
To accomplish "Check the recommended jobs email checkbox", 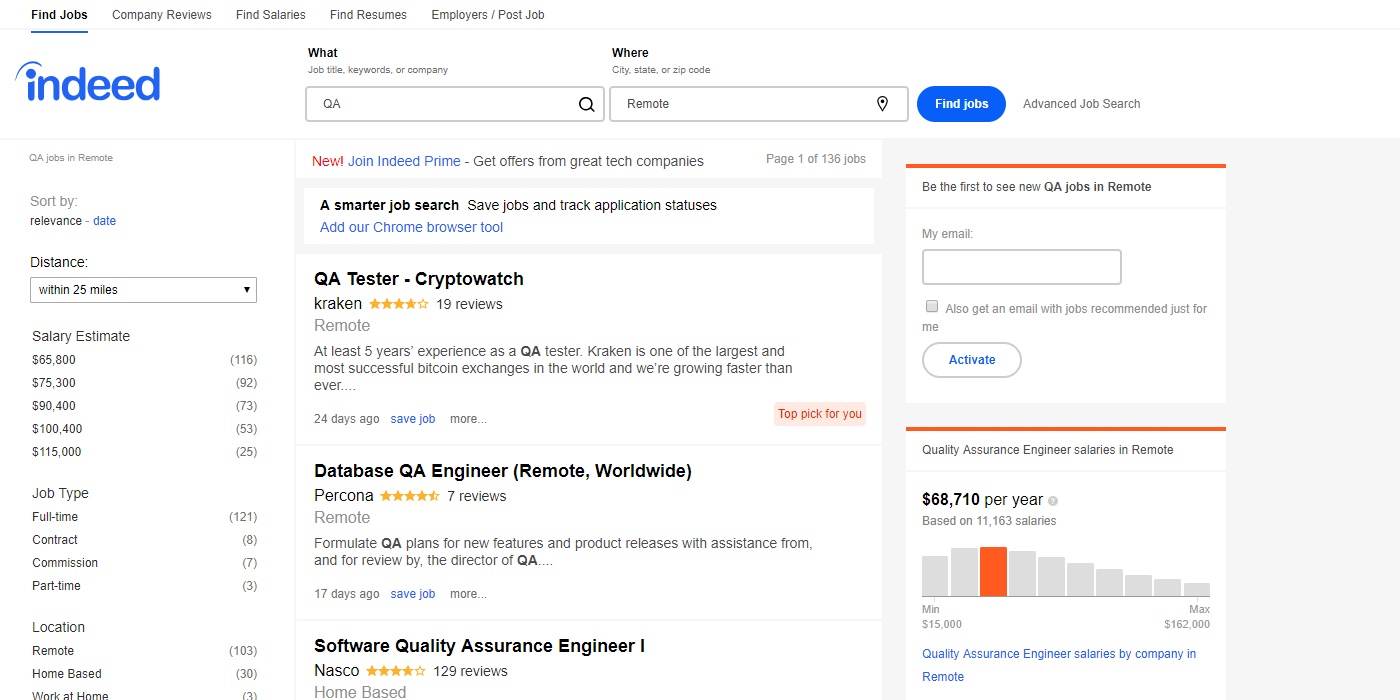I will point(932,307).
